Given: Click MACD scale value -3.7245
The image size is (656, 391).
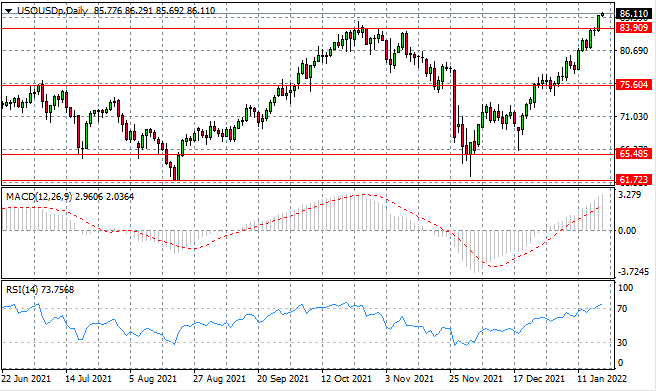Looking at the screenshot, I should coord(634,272).
